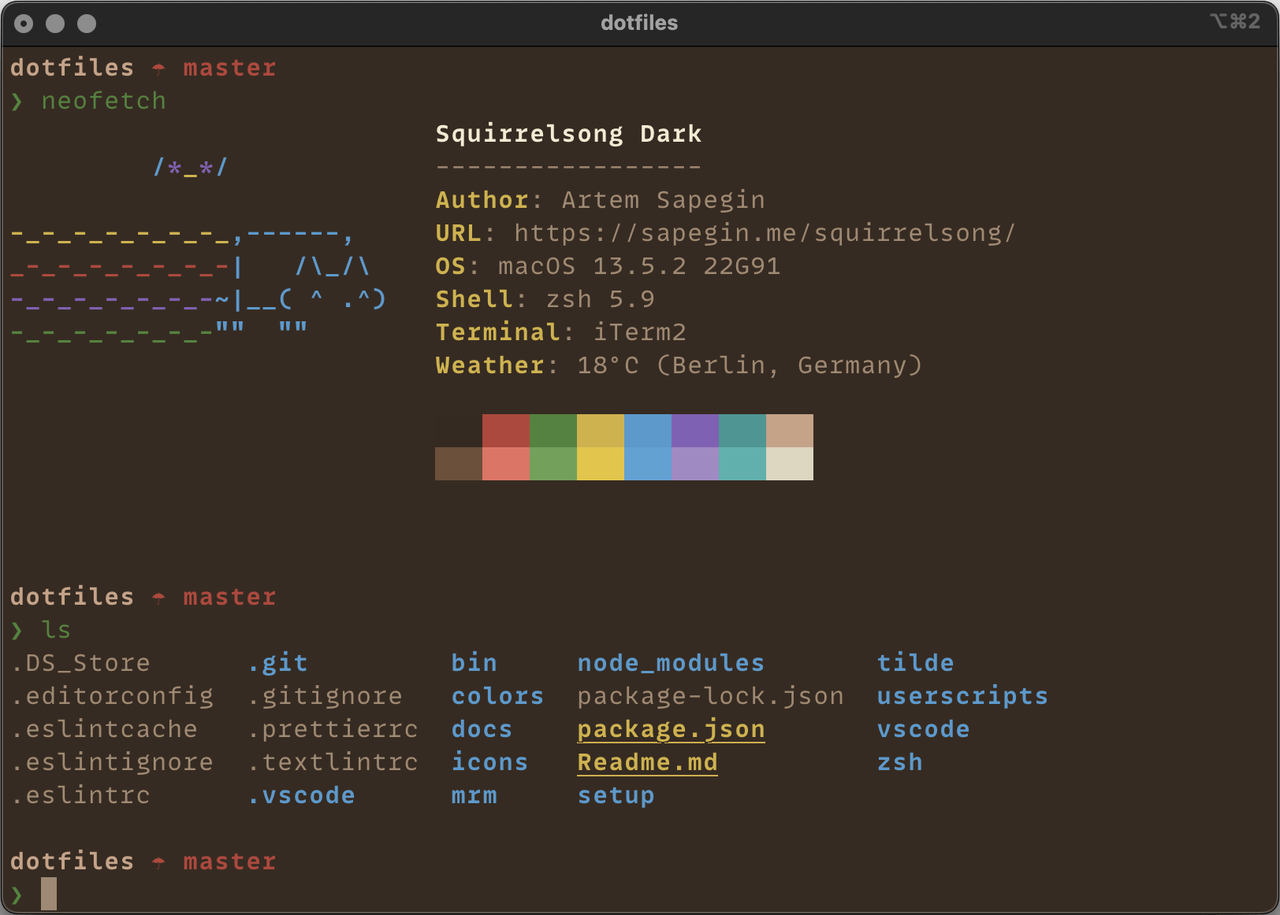Click the green zoom window button
Image resolution: width=1280 pixels, height=915 pixels.
pos(87,23)
